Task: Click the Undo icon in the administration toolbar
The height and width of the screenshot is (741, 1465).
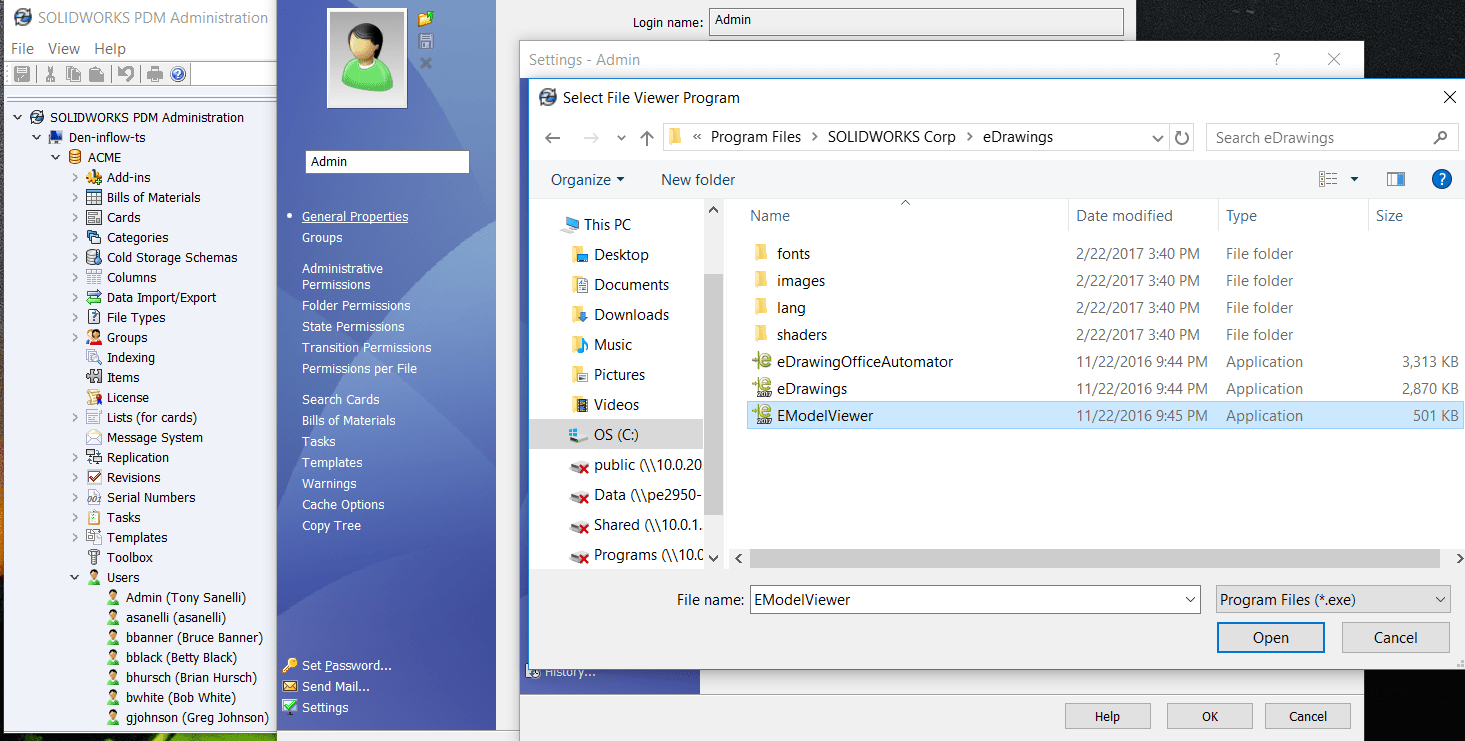Action: [x=125, y=74]
